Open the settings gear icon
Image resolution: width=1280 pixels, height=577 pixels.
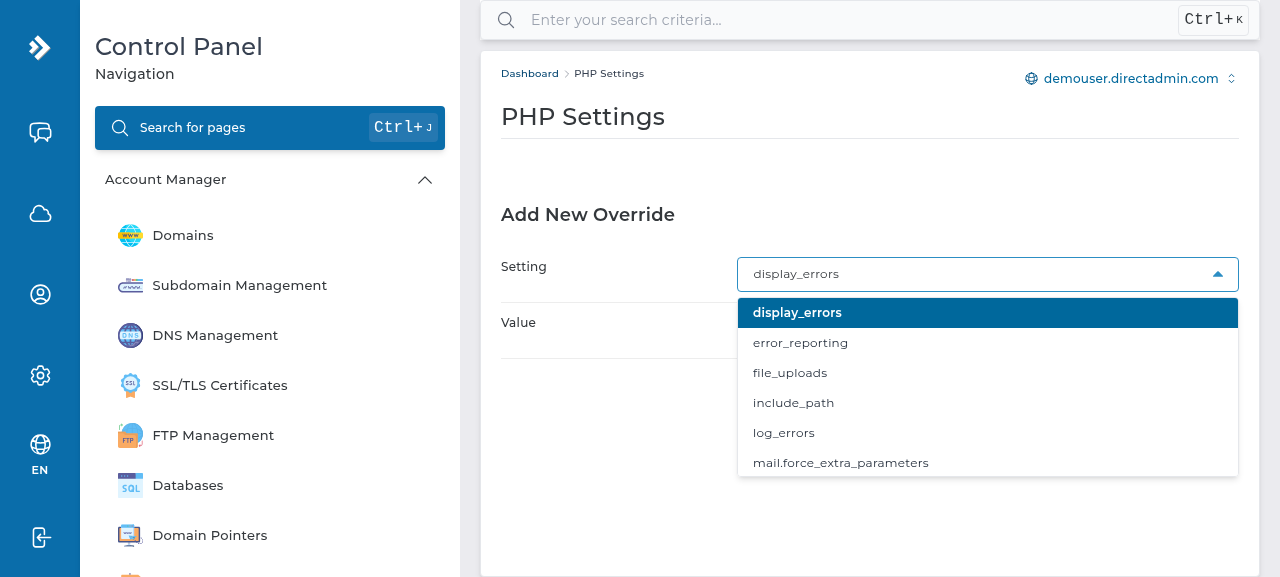40,375
